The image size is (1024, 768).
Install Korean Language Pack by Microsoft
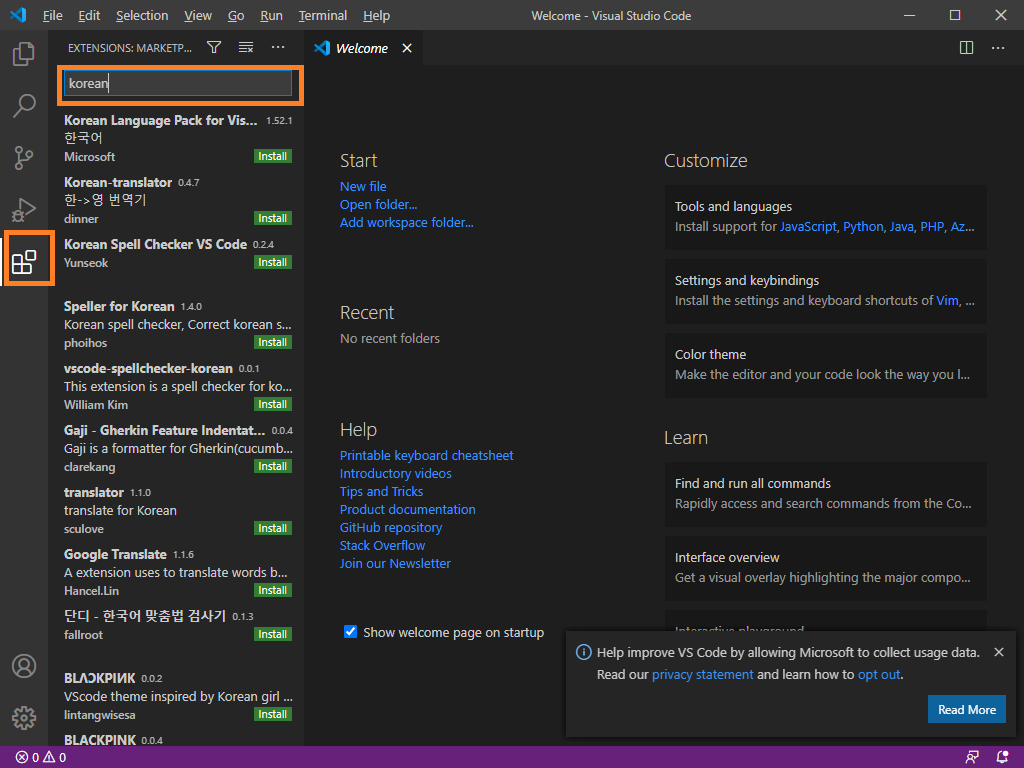[x=272, y=156]
